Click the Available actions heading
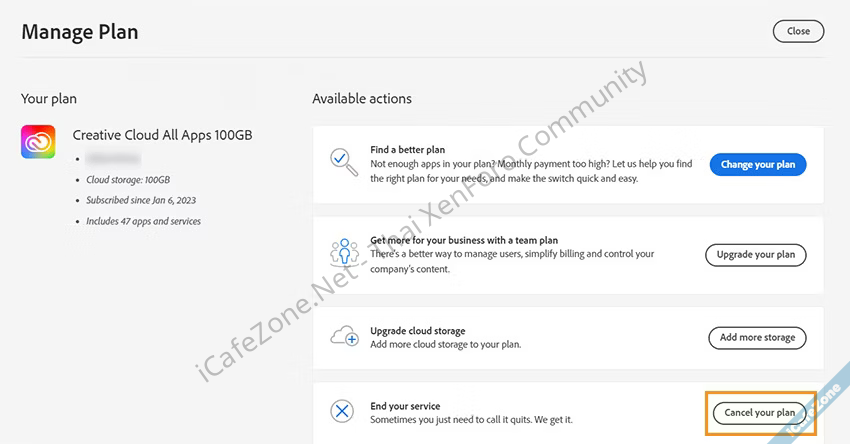The image size is (850, 444). 362,99
